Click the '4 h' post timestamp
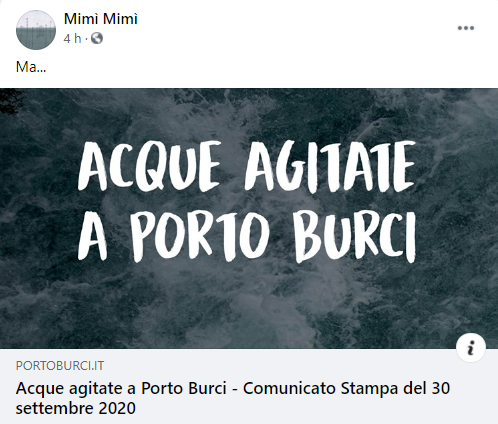Viewport: 498px width, 424px height. 72,39
